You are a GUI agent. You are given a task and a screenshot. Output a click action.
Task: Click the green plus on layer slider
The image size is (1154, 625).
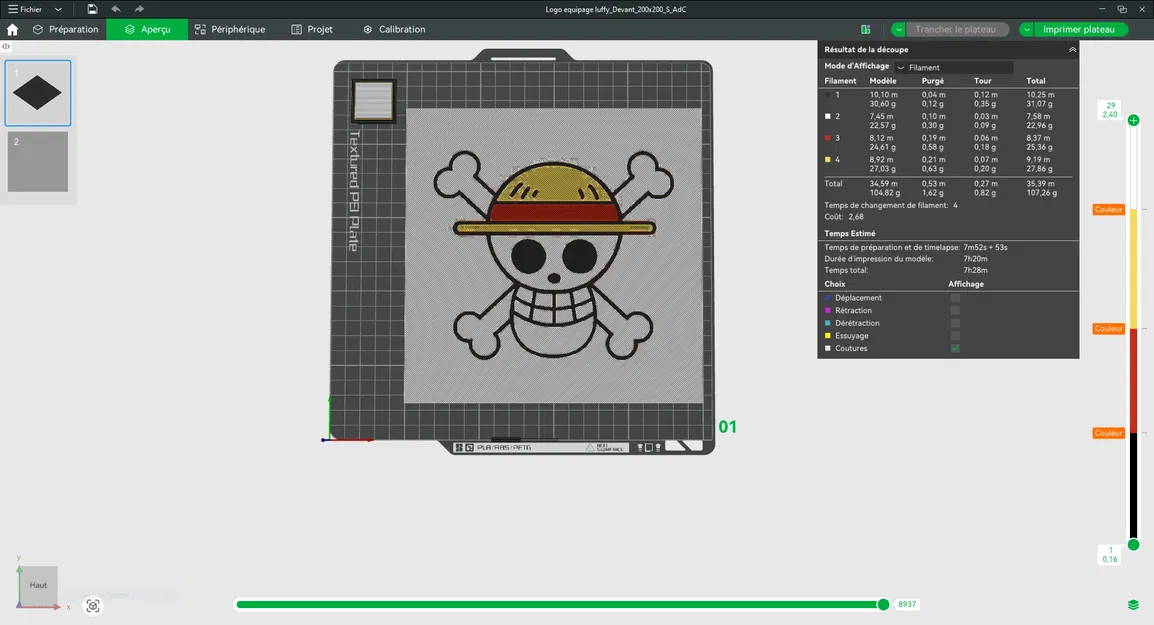[x=1133, y=120]
